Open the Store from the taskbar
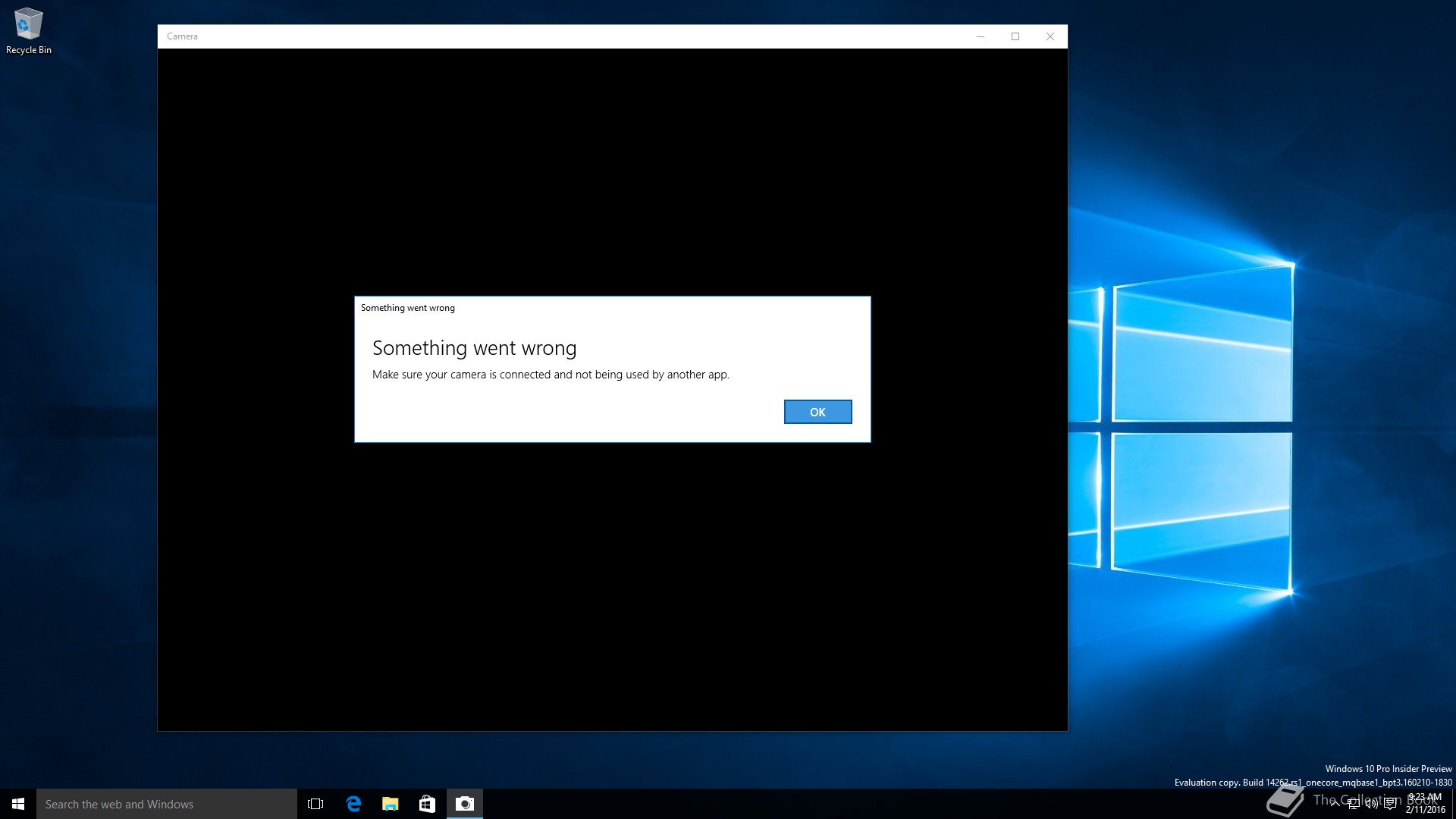Viewport: 1456px width, 819px height. click(x=427, y=804)
